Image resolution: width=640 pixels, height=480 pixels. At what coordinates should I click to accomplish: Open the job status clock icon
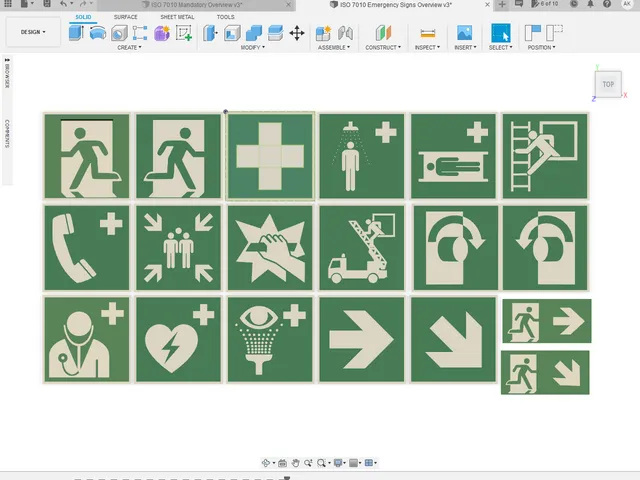pyautogui.click(x=574, y=4)
